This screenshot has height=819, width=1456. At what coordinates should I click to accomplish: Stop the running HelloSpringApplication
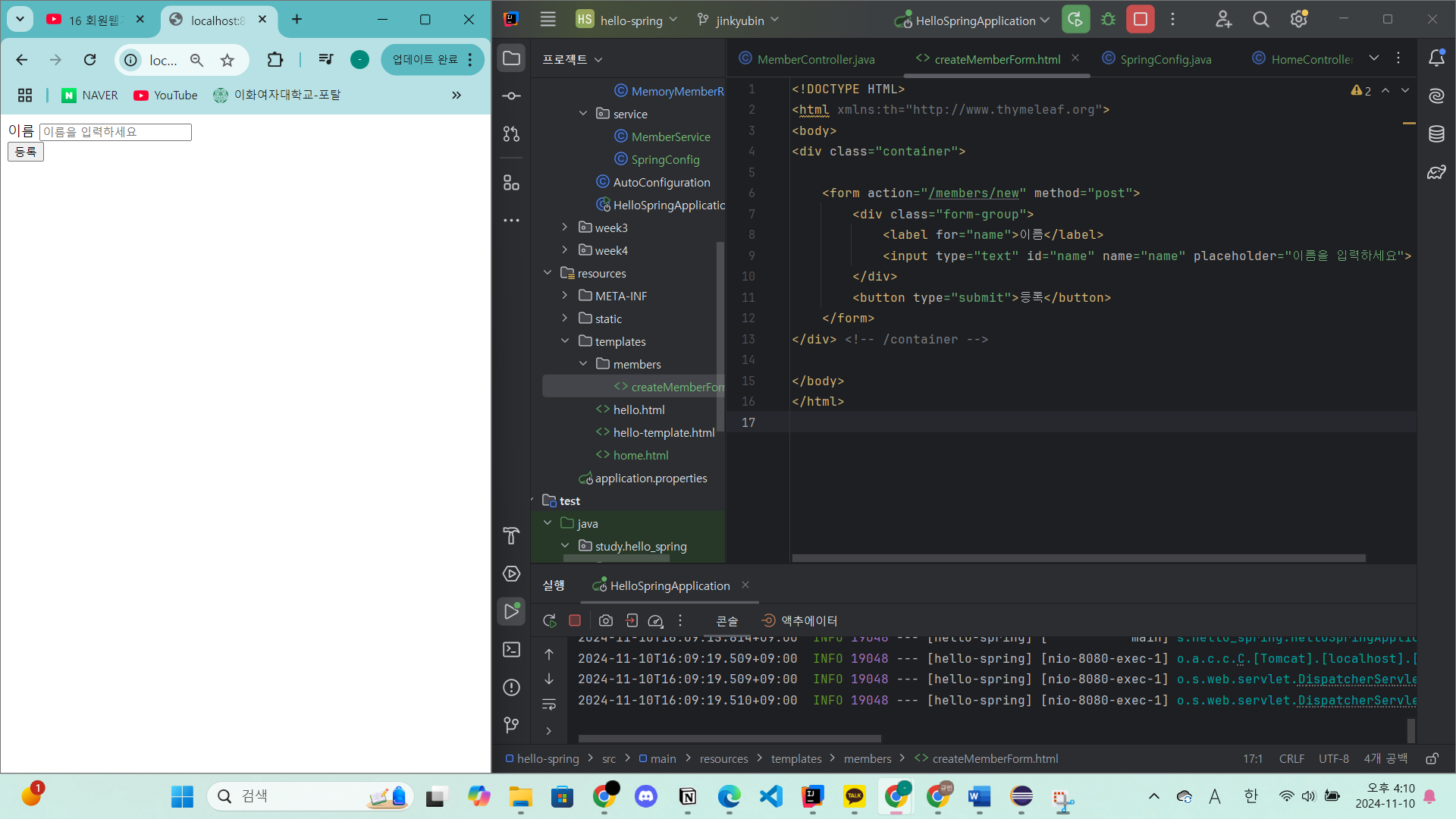[1140, 20]
